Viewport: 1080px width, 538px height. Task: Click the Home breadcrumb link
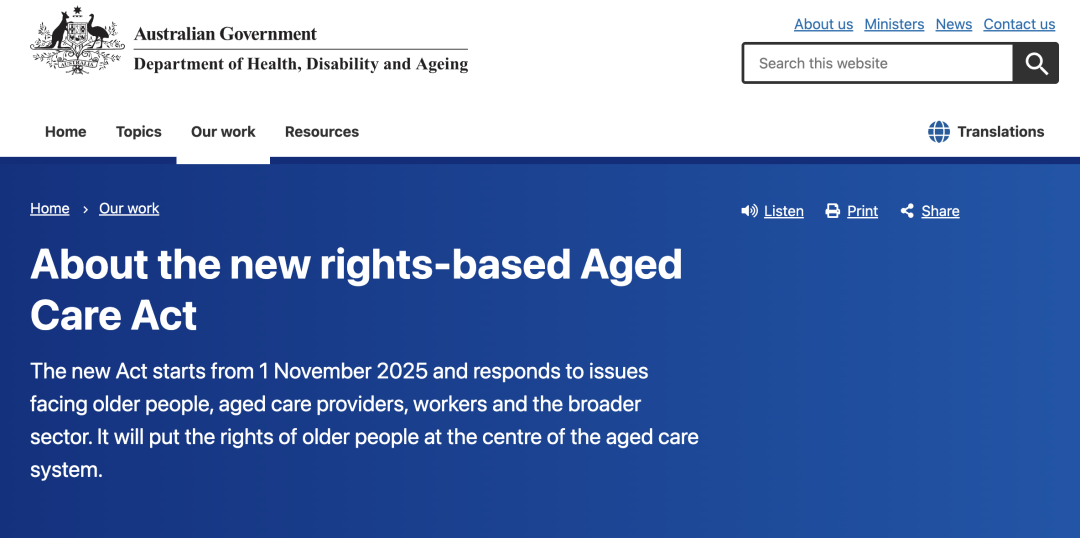(x=50, y=209)
